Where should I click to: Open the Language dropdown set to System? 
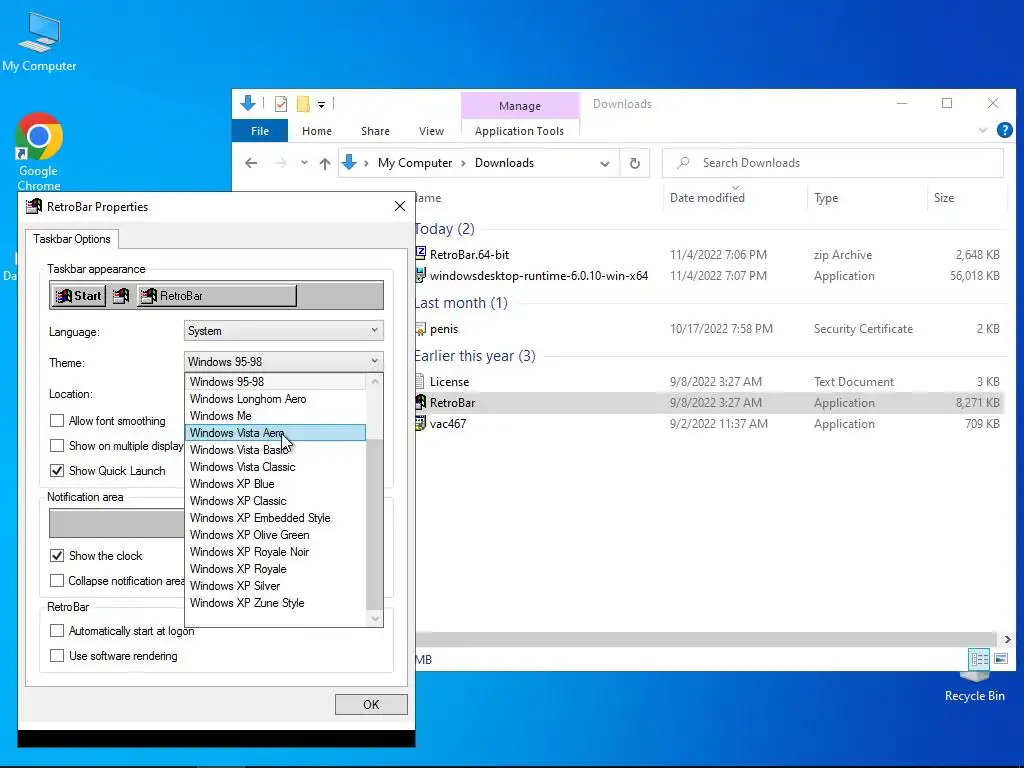[283, 331]
